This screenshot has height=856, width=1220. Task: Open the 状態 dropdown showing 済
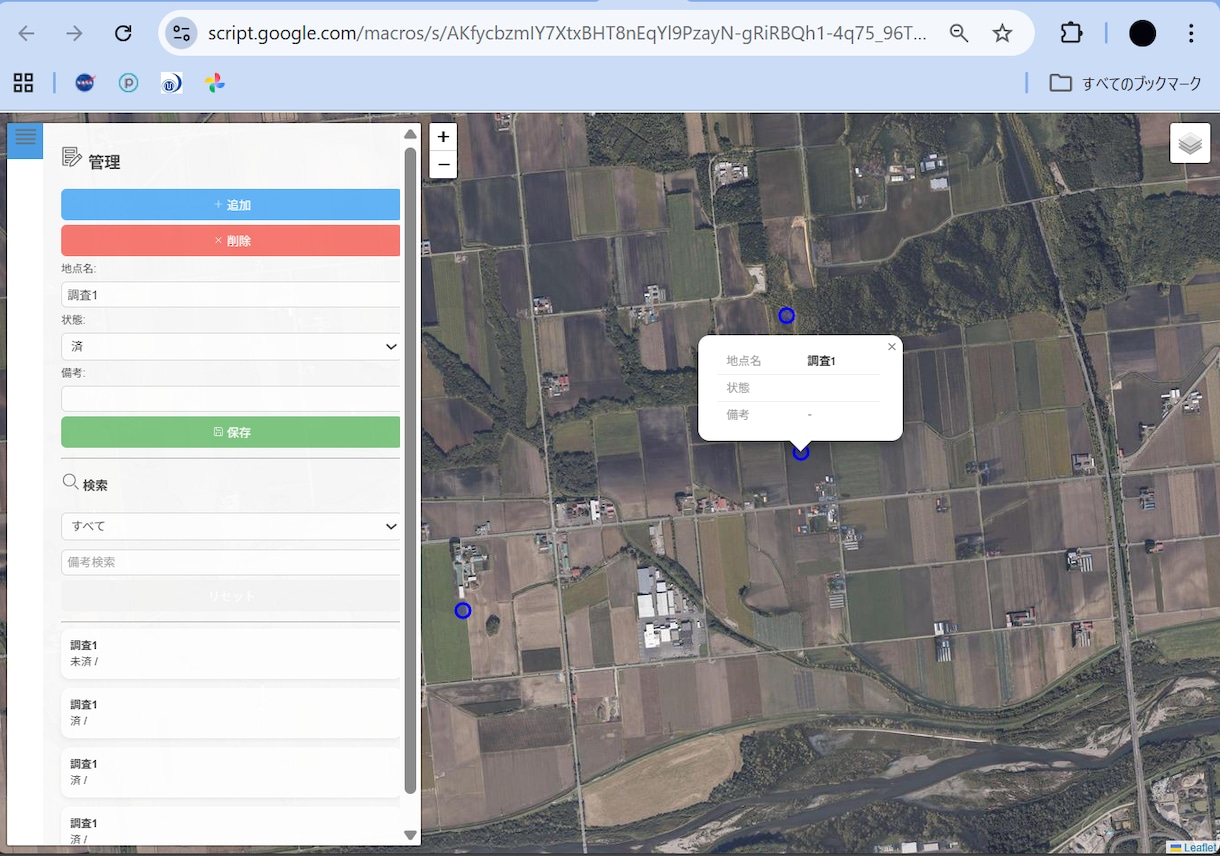click(x=231, y=347)
